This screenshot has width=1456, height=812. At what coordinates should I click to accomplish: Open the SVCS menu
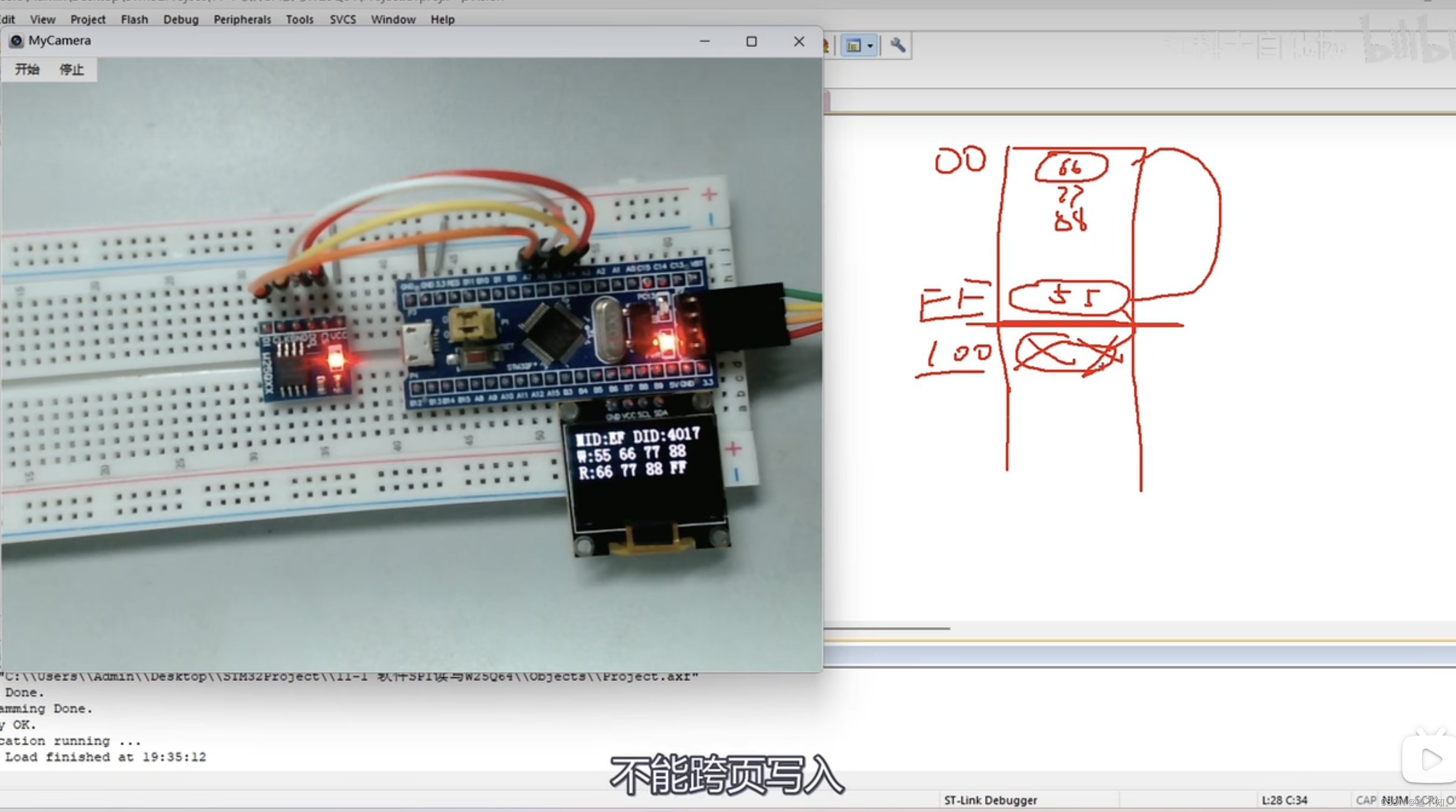pyautogui.click(x=343, y=19)
